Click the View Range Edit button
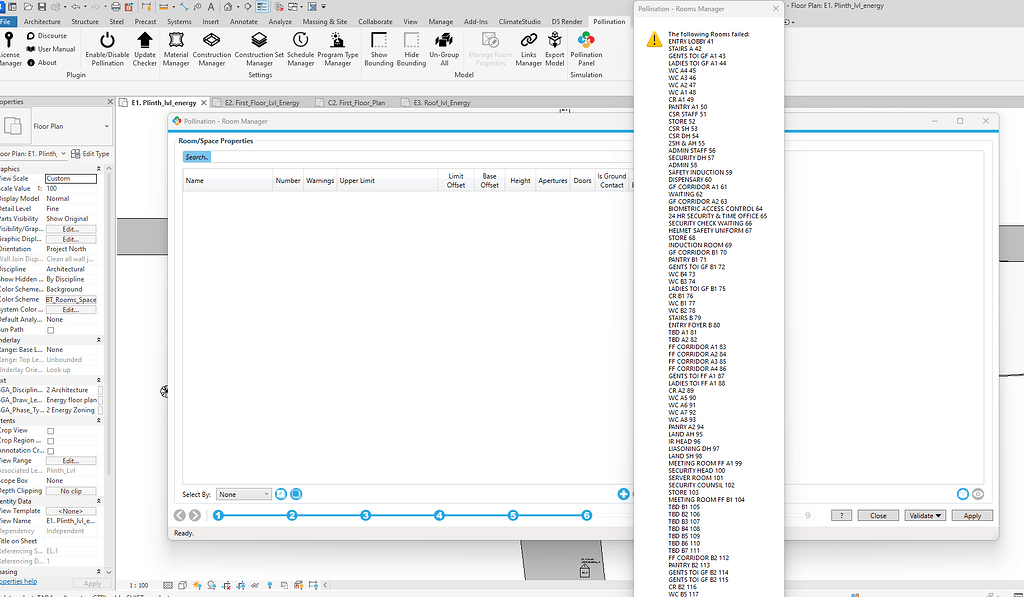 click(71, 460)
